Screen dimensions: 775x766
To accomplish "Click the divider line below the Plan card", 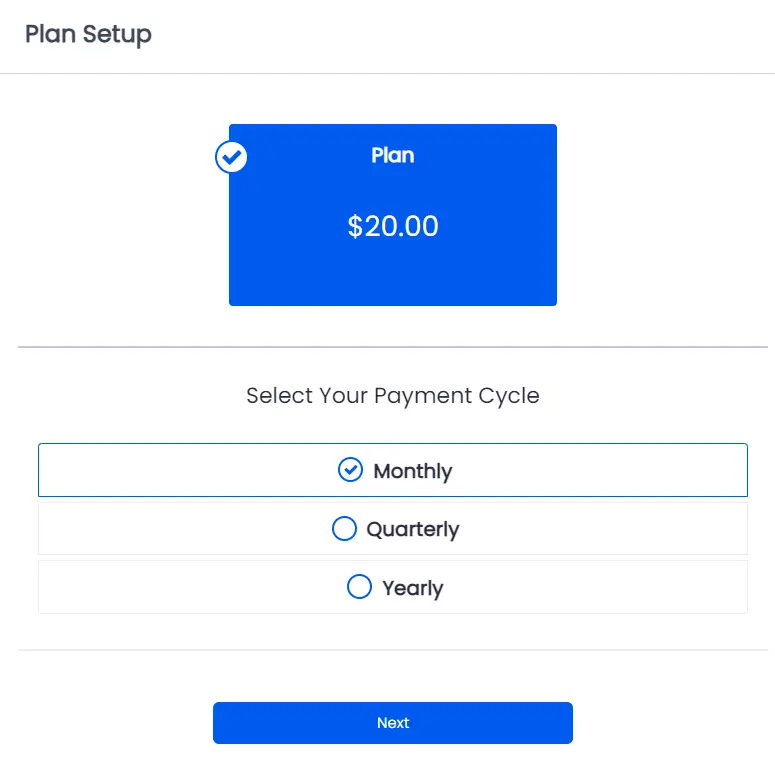I will click(393, 347).
